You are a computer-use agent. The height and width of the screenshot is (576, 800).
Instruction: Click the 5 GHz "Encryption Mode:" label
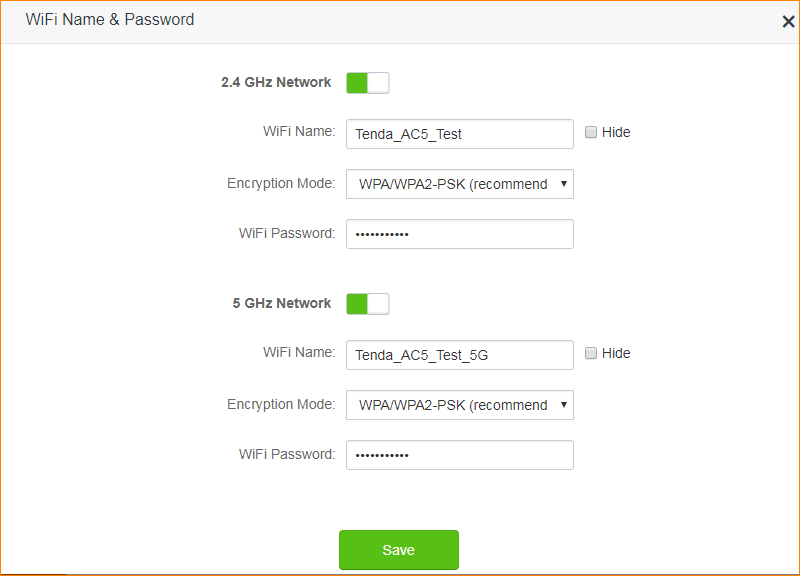click(x=281, y=405)
